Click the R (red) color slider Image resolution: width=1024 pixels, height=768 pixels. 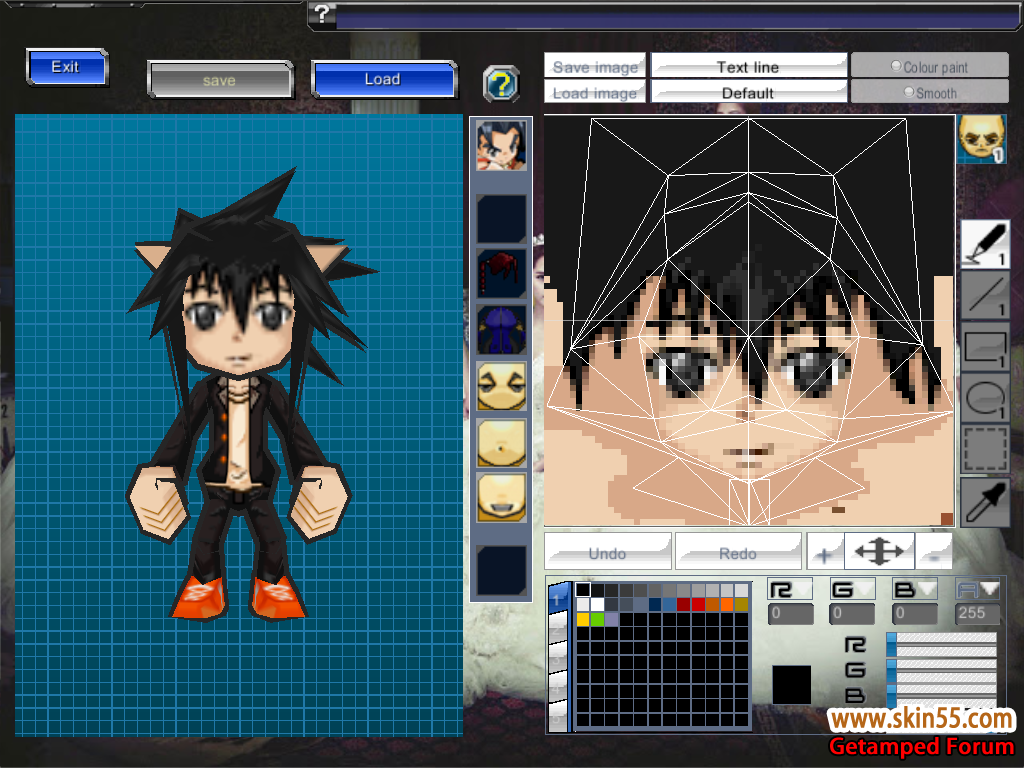[x=942, y=645]
